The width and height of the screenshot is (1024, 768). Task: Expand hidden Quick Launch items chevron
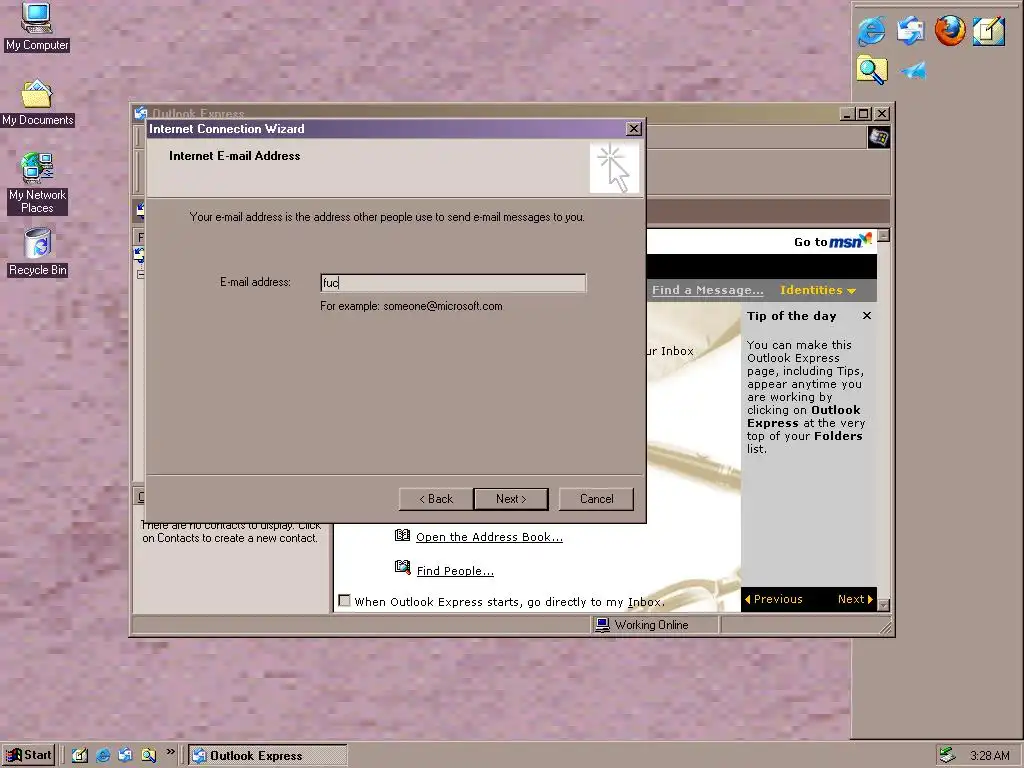click(170, 752)
